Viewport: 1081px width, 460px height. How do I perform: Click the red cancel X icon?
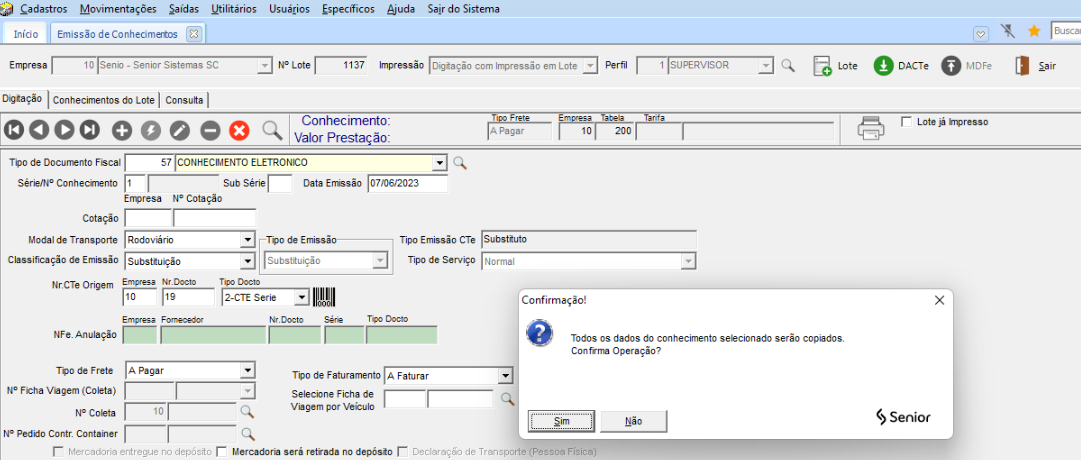coord(239,130)
